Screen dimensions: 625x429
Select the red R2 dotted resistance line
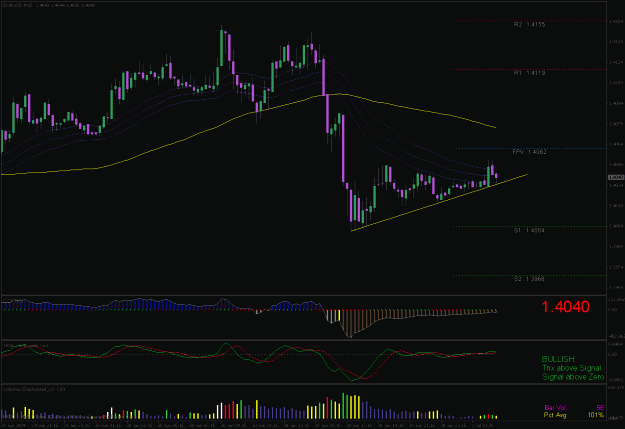click(x=529, y=20)
